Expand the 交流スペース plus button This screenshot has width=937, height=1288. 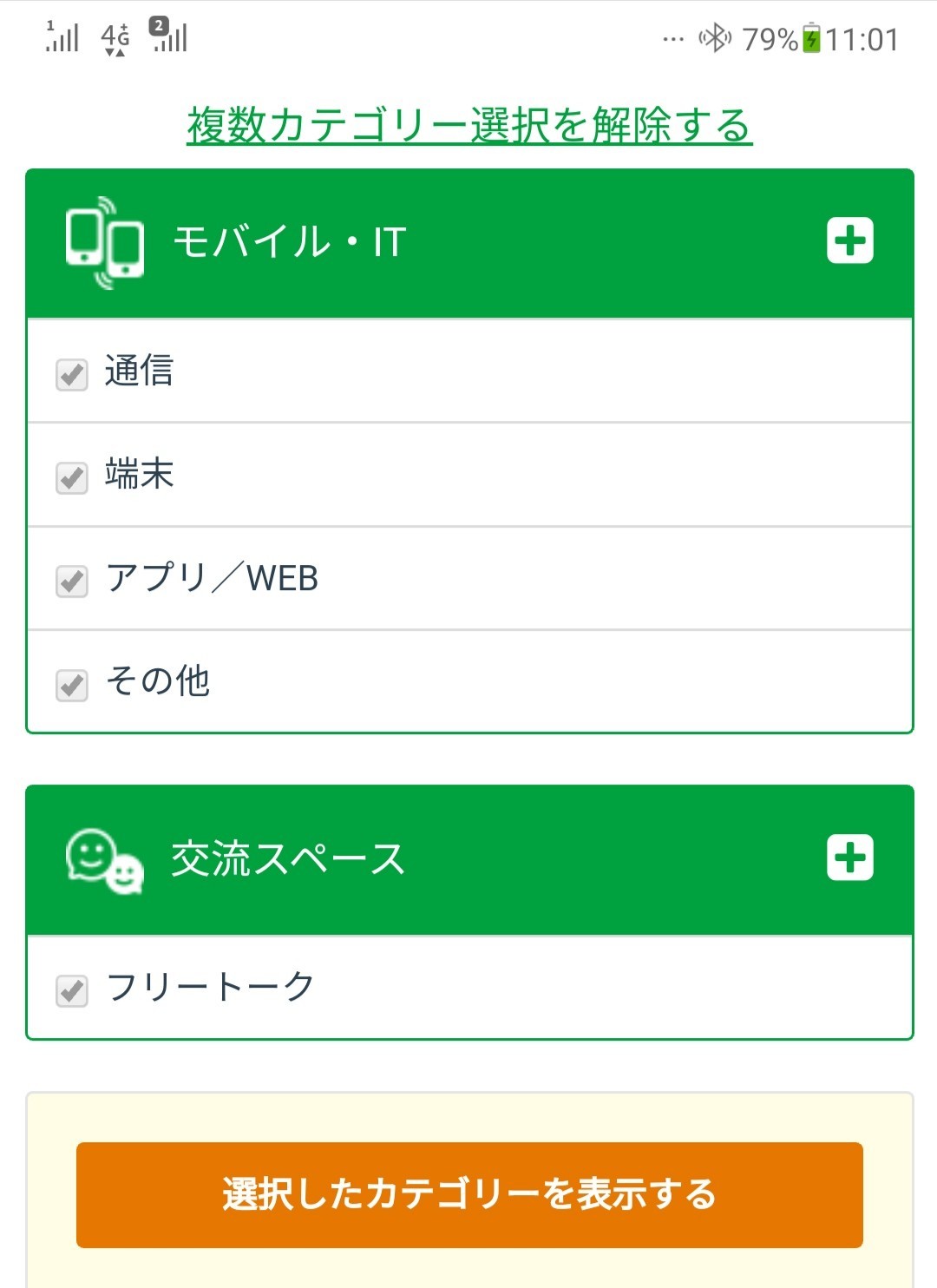click(850, 858)
